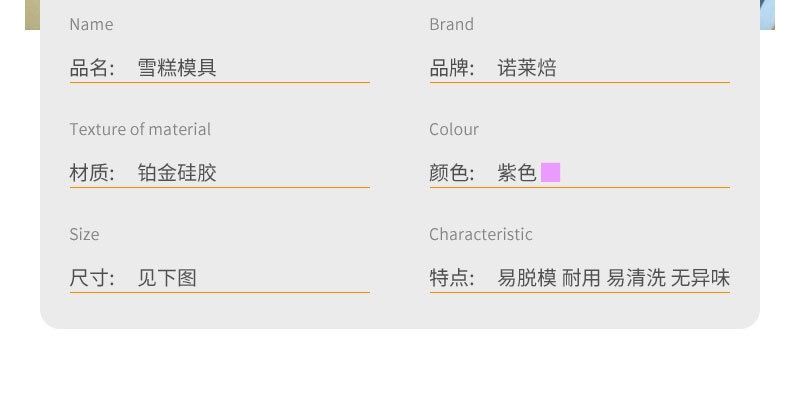Select the 铂金硅胶 material value

point(177,173)
